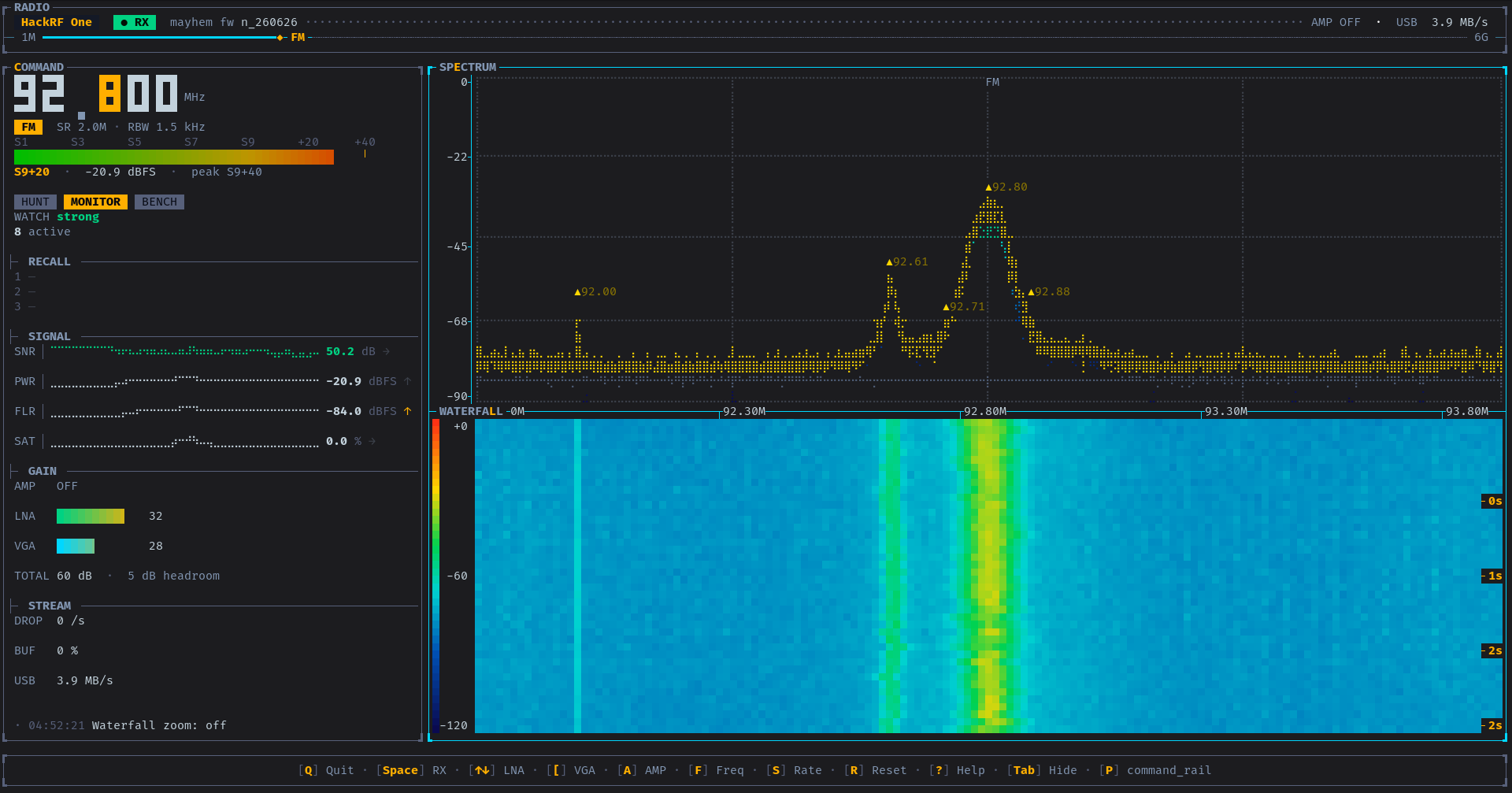Select the BENCH mode tab
1512x793 pixels.
[x=159, y=202]
